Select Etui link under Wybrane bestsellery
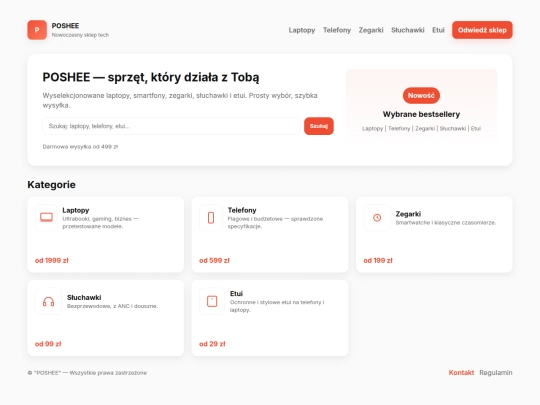 point(476,128)
